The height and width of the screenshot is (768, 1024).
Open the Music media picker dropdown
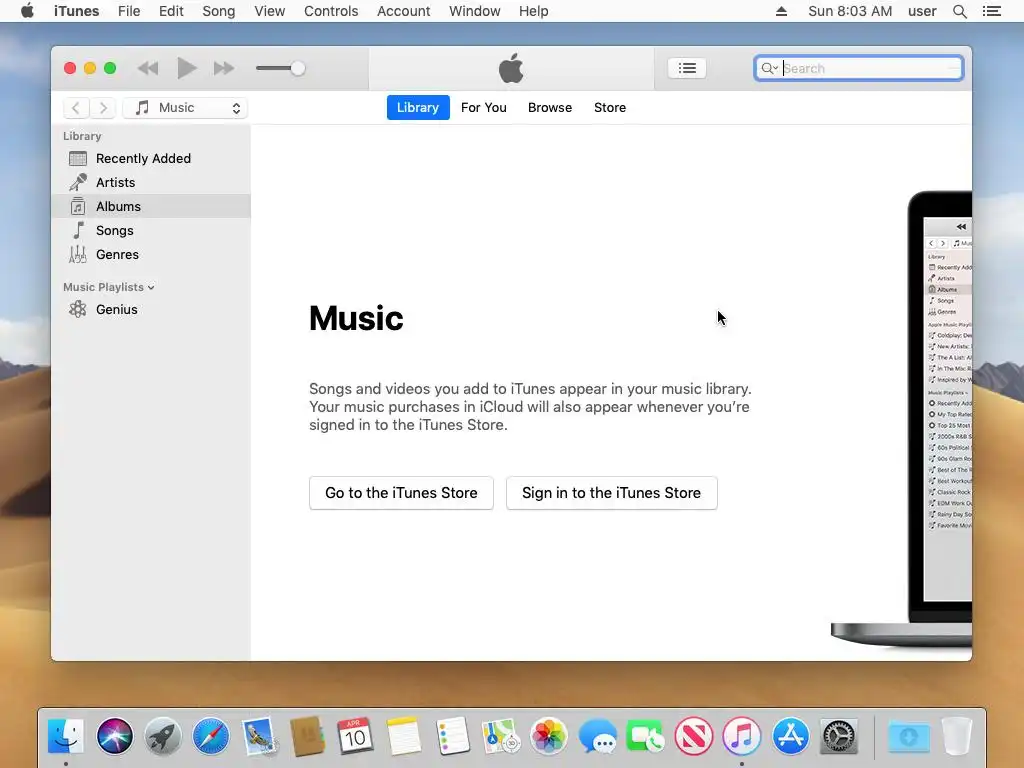pyautogui.click(x=185, y=108)
